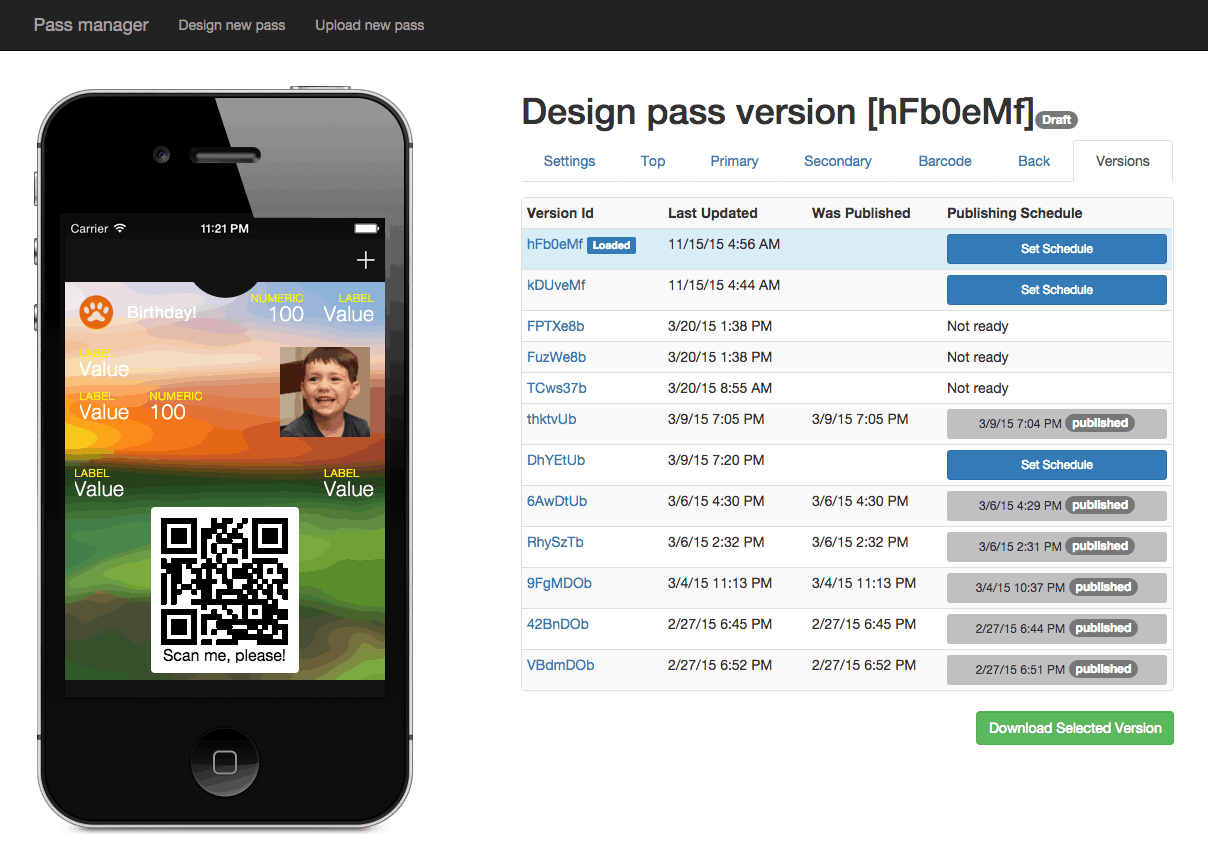The height and width of the screenshot is (862, 1208).
Task: Click Set Schedule for version kDUveMf
Action: (x=1057, y=290)
